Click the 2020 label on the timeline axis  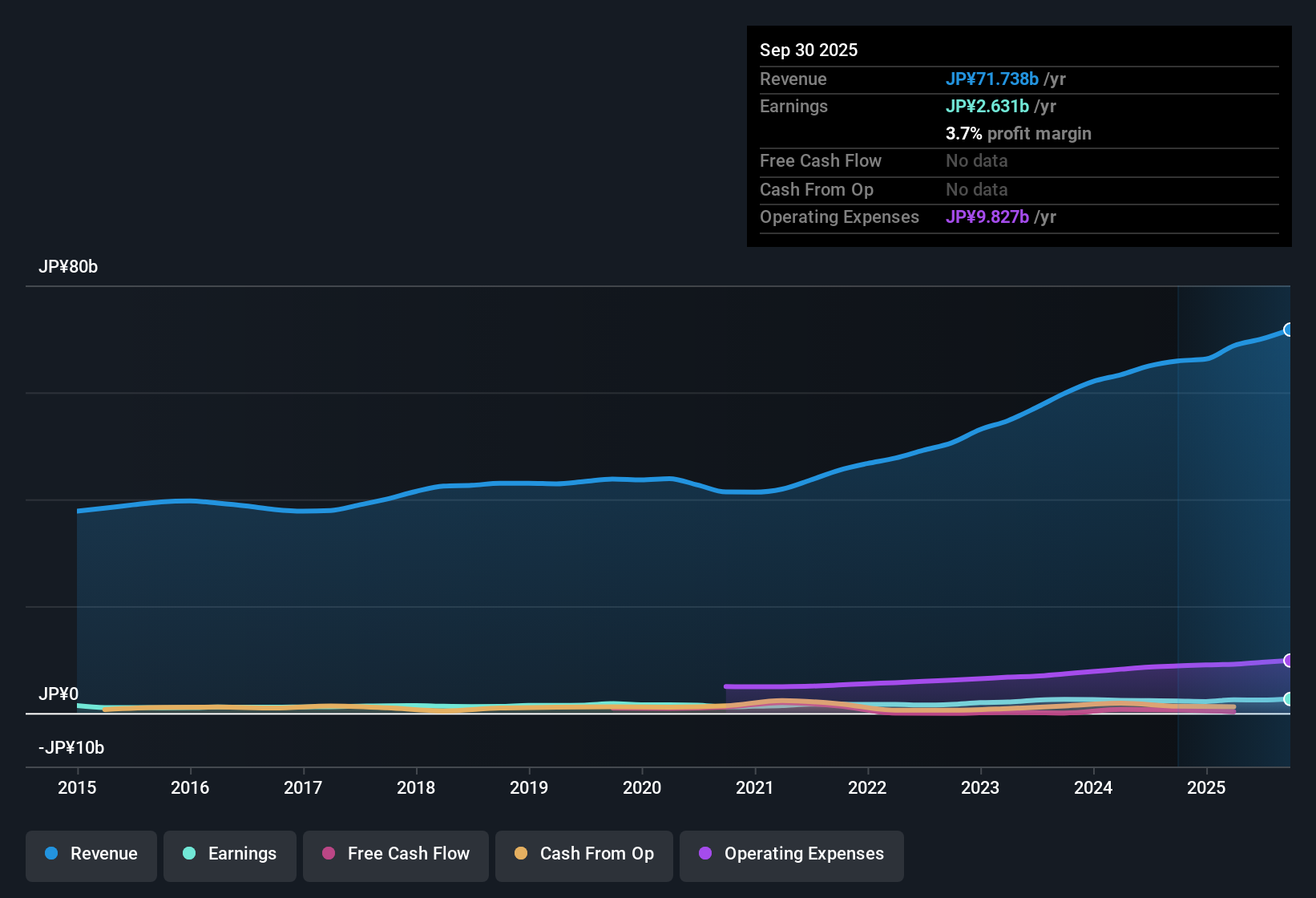click(642, 788)
